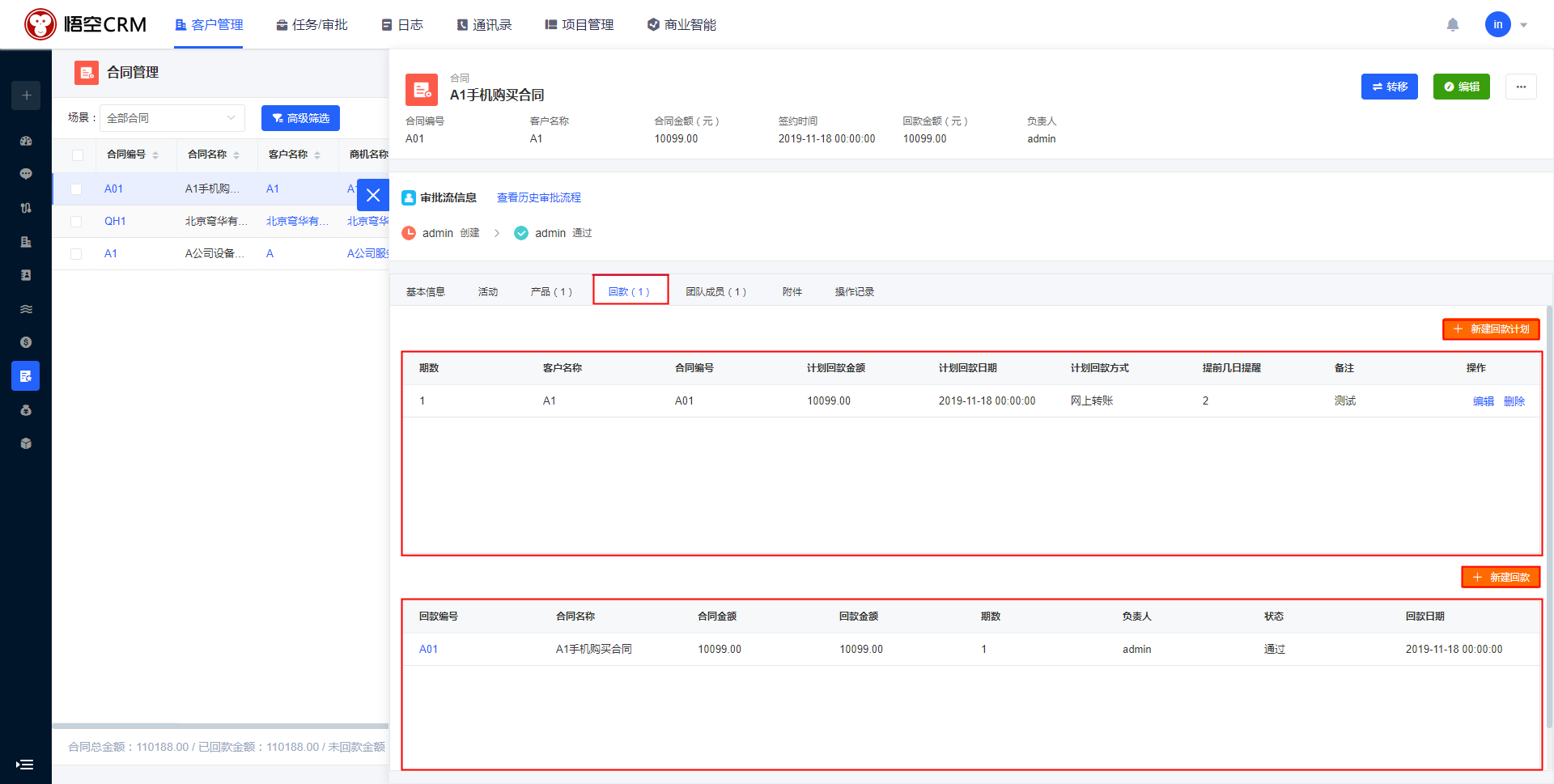This screenshot has width=1554, height=784.
Task: Click the notification bell icon
Action: click(1453, 25)
